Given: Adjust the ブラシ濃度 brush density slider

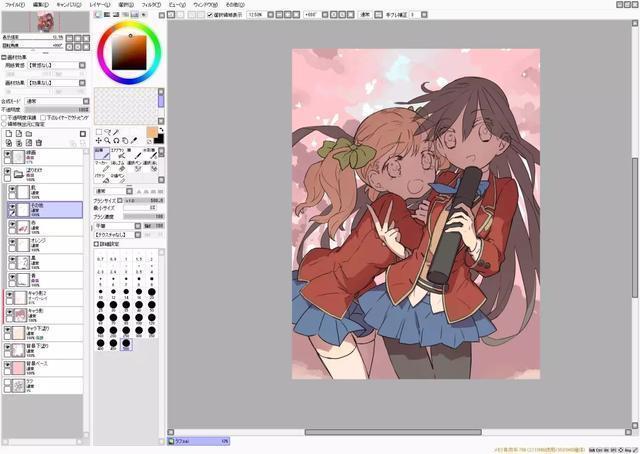Looking at the screenshot, I should coord(144,217).
